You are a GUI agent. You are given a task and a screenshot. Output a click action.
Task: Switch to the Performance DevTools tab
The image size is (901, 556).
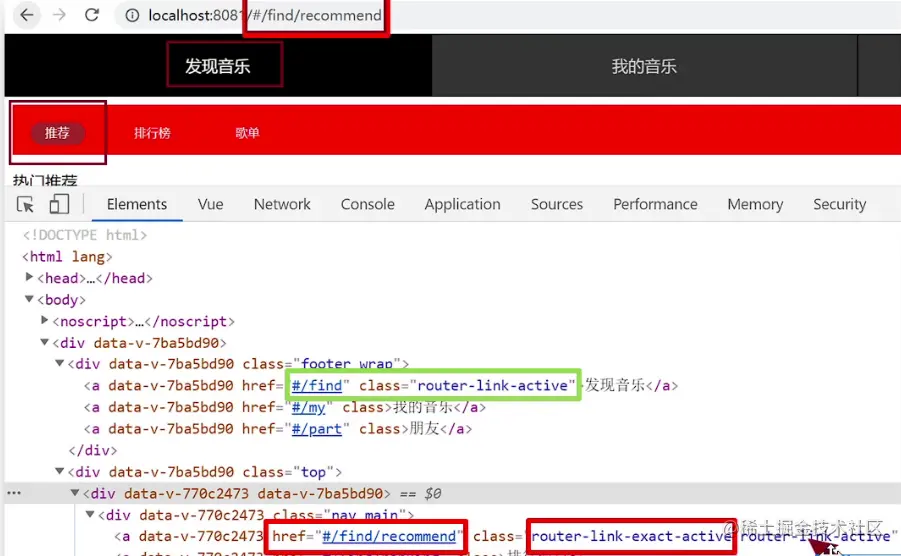pyautogui.click(x=655, y=204)
